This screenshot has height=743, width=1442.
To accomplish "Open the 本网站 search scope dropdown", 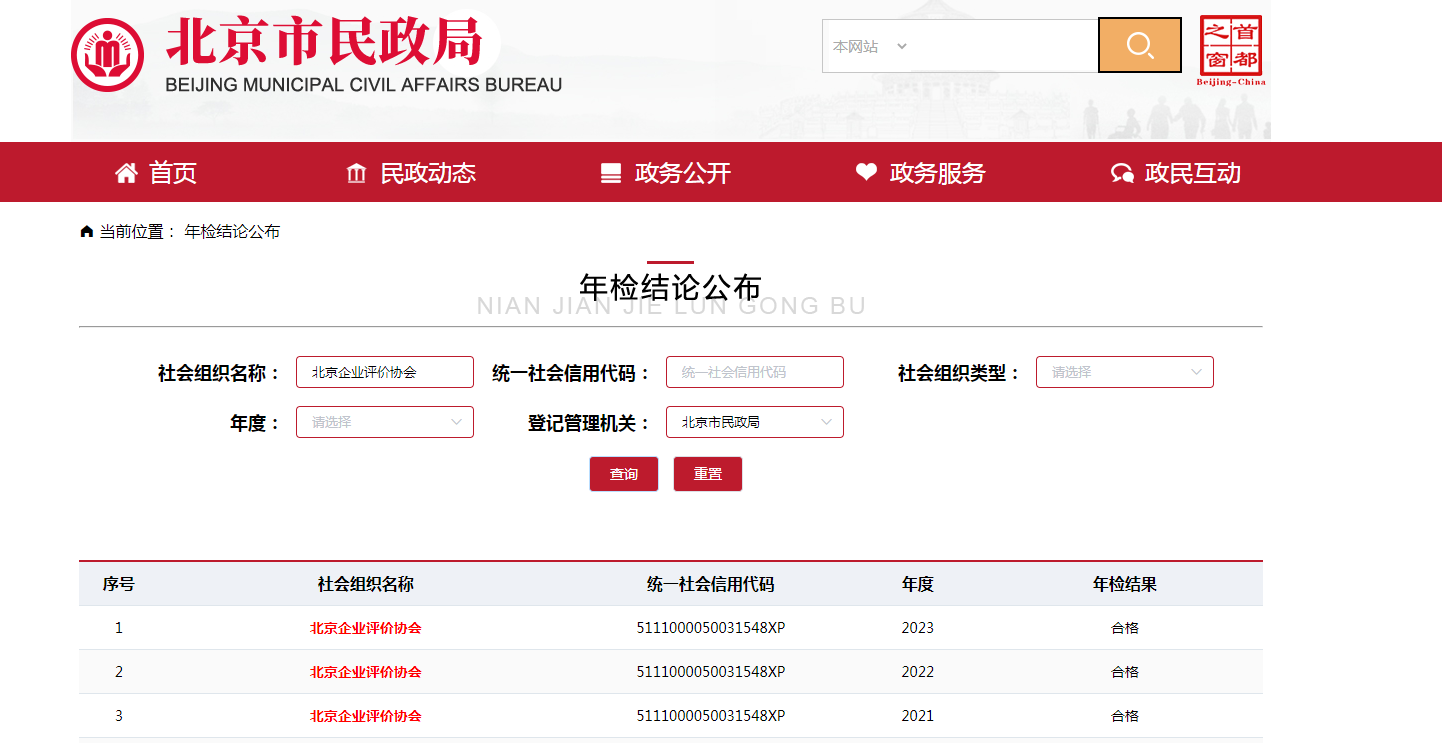I will pyautogui.click(x=869, y=46).
